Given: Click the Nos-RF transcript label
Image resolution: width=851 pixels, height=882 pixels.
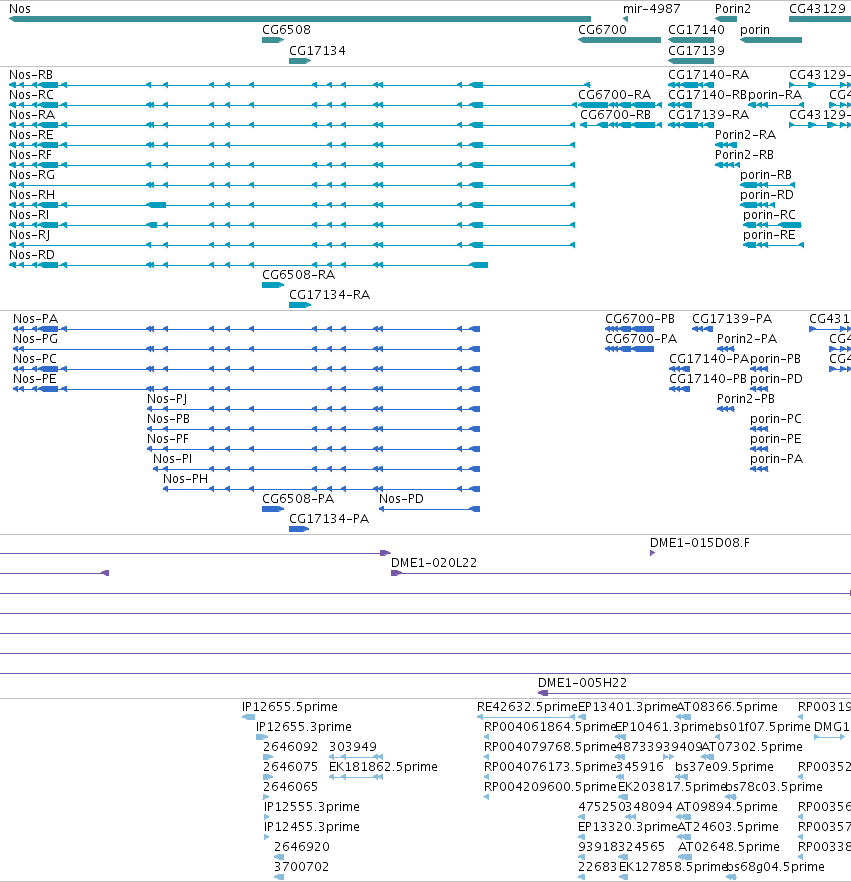Looking at the screenshot, I should (x=30, y=155).
